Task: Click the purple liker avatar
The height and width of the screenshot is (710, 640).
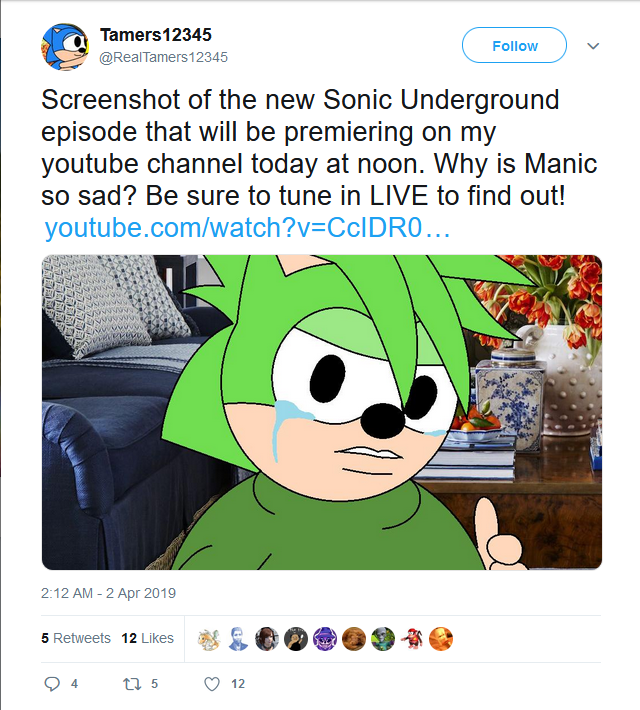Action: pyautogui.click(x=324, y=638)
